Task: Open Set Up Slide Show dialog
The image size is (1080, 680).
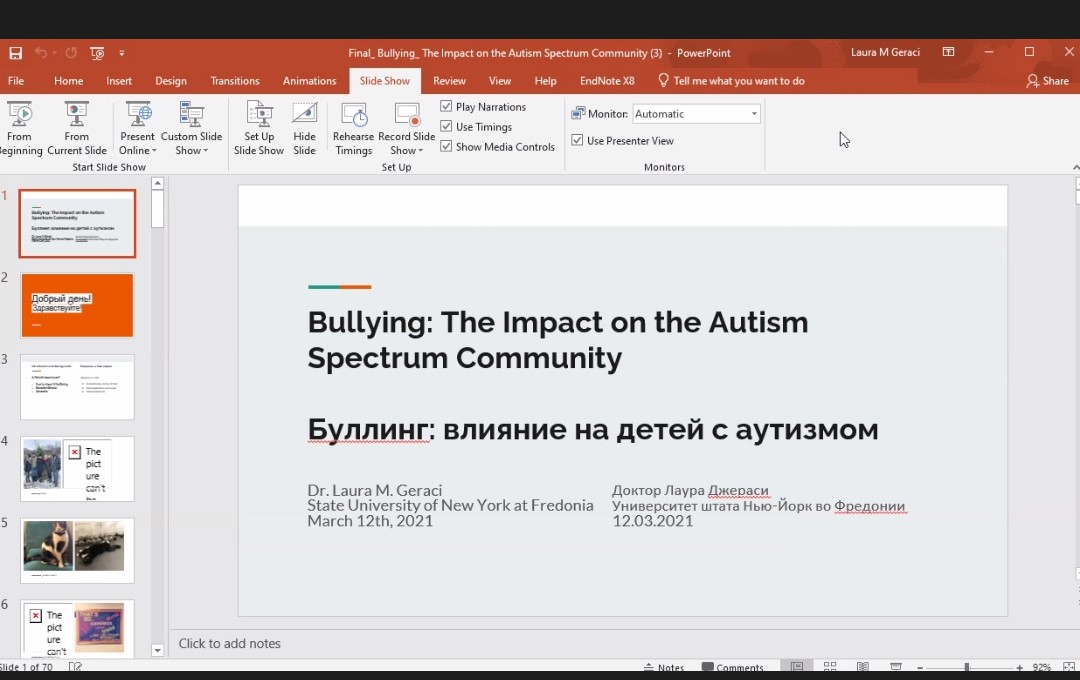Action: (259, 127)
